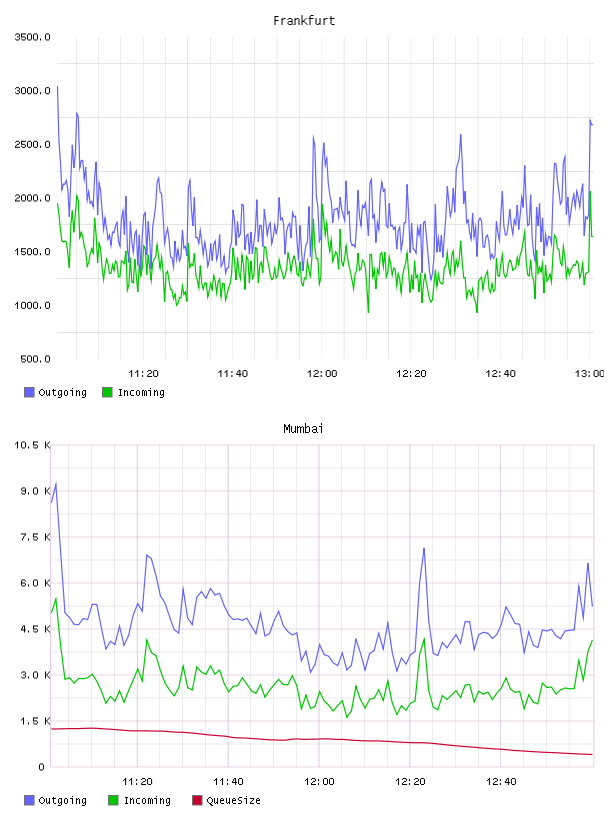The image size is (608, 816).
Task: Click the blue Outgoing swatch in Frankfurt legend
Action: (x=29, y=392)
